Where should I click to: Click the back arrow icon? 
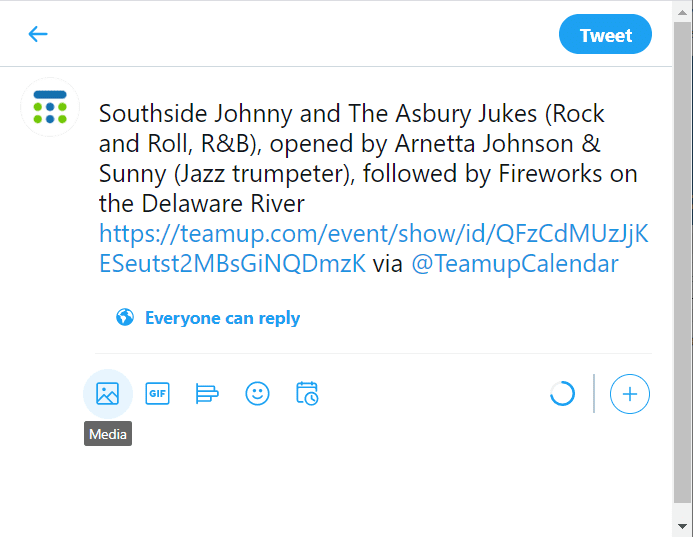(38, 34)
